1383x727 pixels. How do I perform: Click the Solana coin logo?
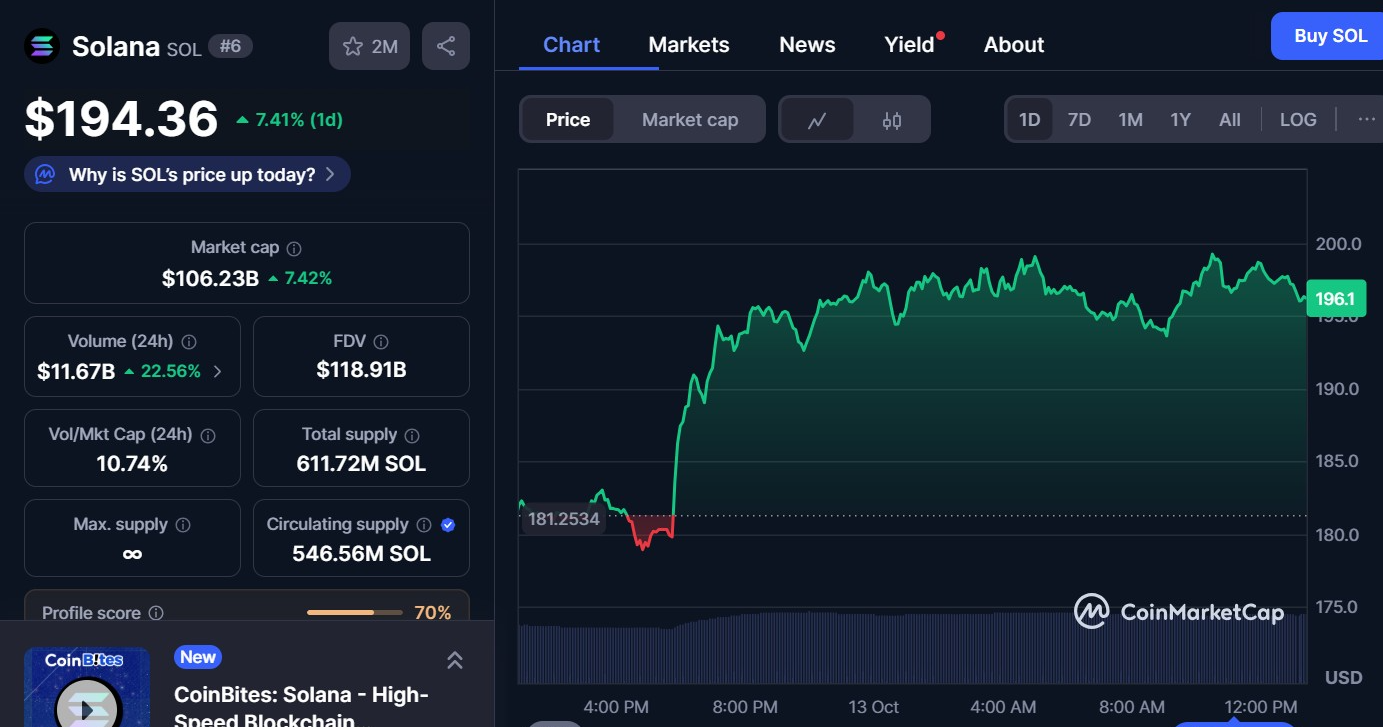(42, 44)
